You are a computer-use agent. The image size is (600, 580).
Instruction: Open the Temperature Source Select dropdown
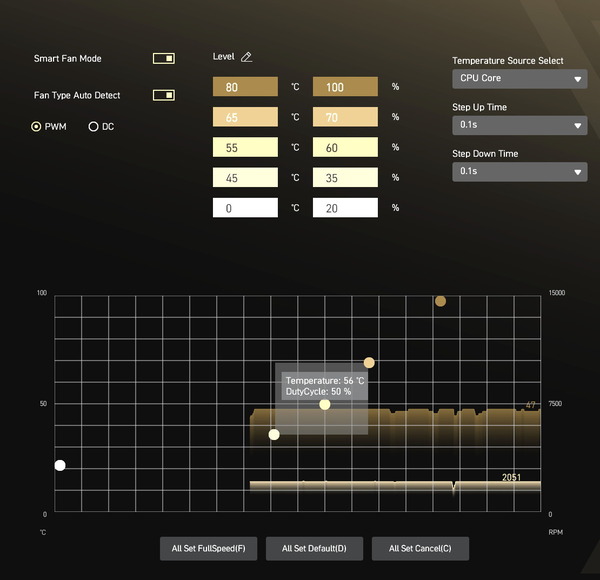click(x=520, y=79)
